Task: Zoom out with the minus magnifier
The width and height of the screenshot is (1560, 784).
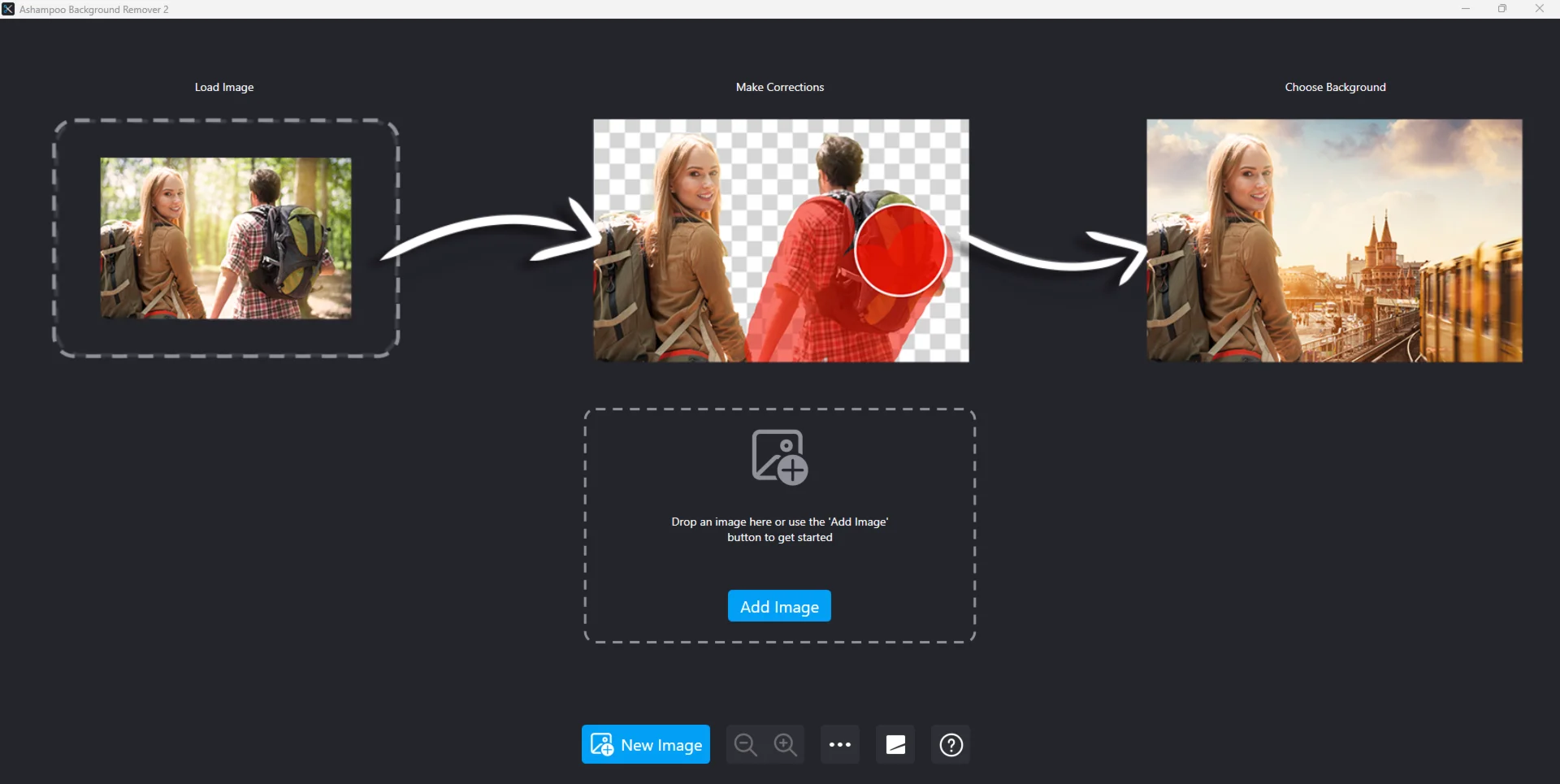Action: point(745,744)
